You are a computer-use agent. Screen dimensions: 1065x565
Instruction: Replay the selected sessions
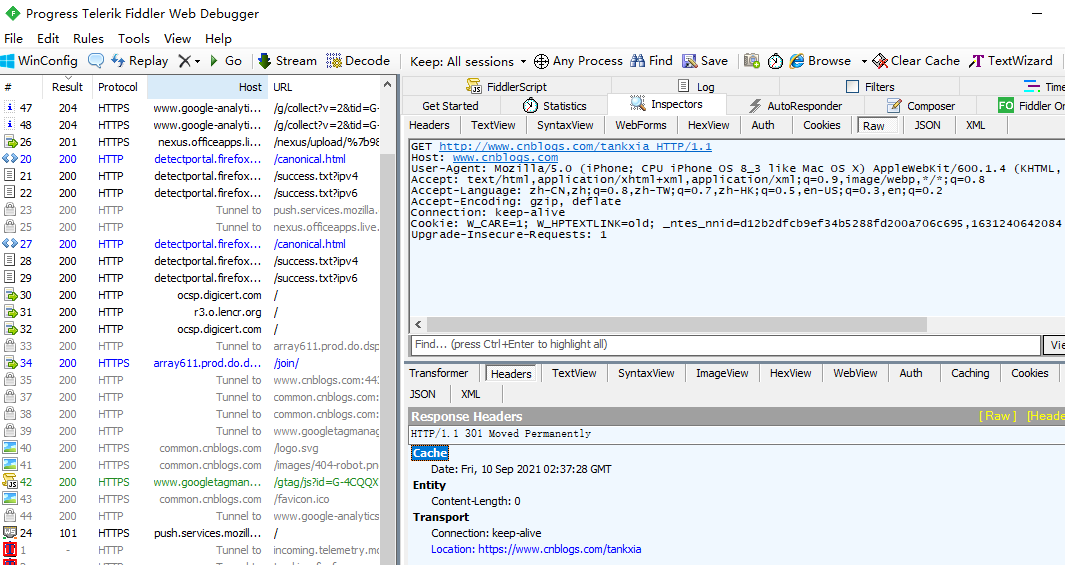click(139, 60)
